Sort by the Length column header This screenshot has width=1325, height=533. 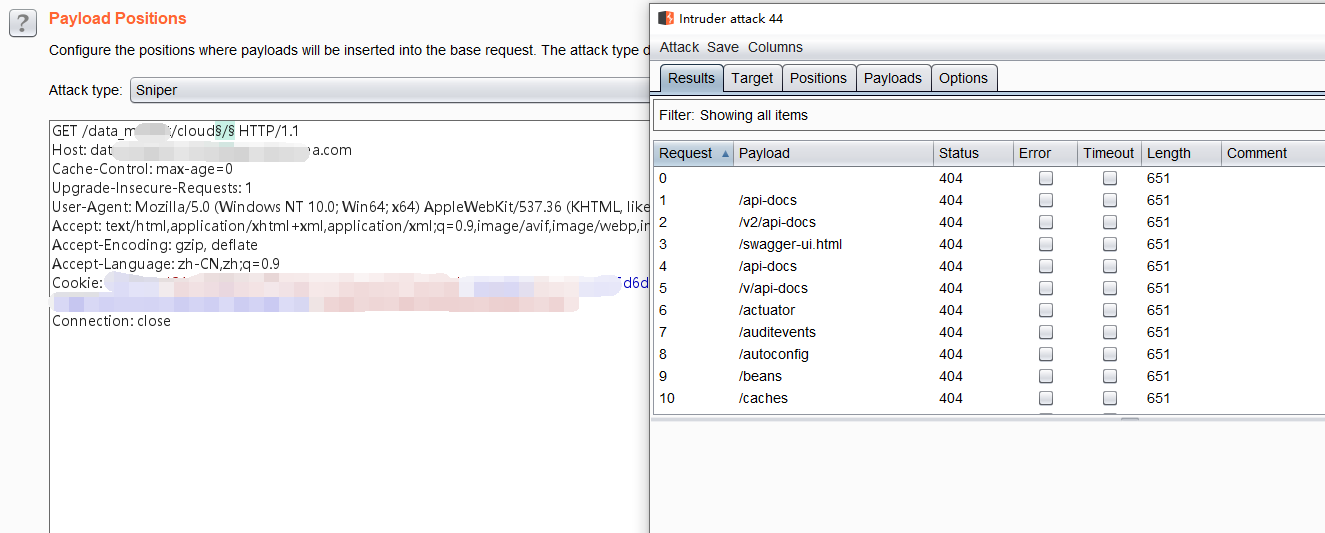point(1181,153)
